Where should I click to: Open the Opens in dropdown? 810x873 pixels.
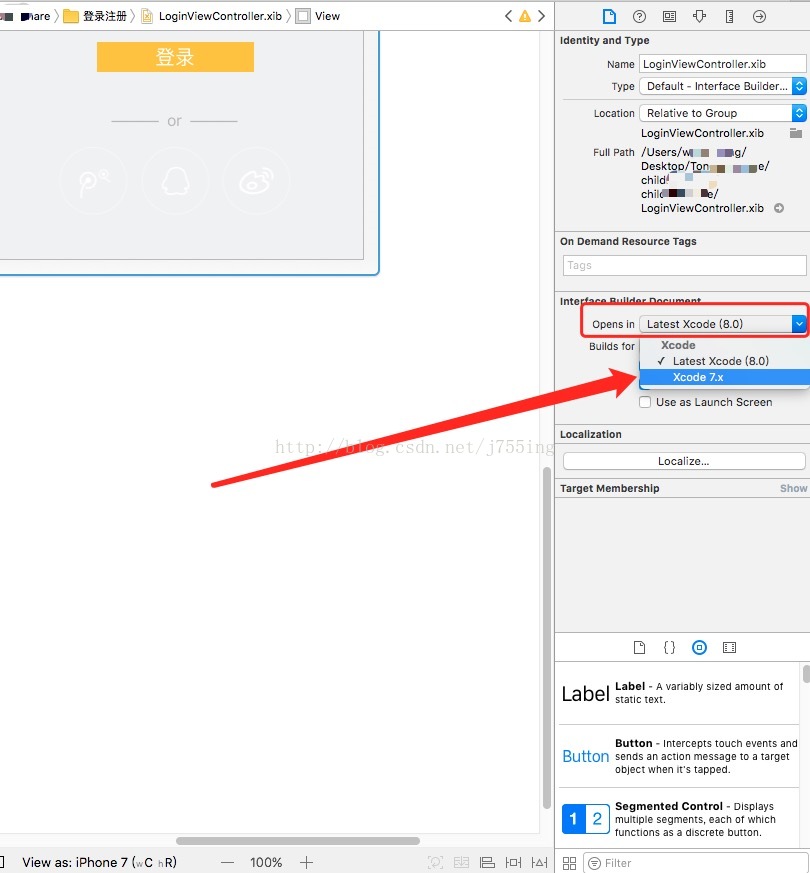pyautogui.click(x=723, y=324)
